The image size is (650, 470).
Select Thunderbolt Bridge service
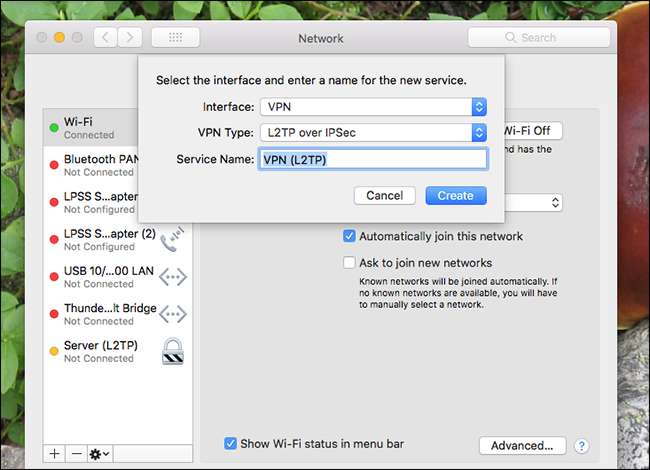pyautogui.click(x=118, y=314)
